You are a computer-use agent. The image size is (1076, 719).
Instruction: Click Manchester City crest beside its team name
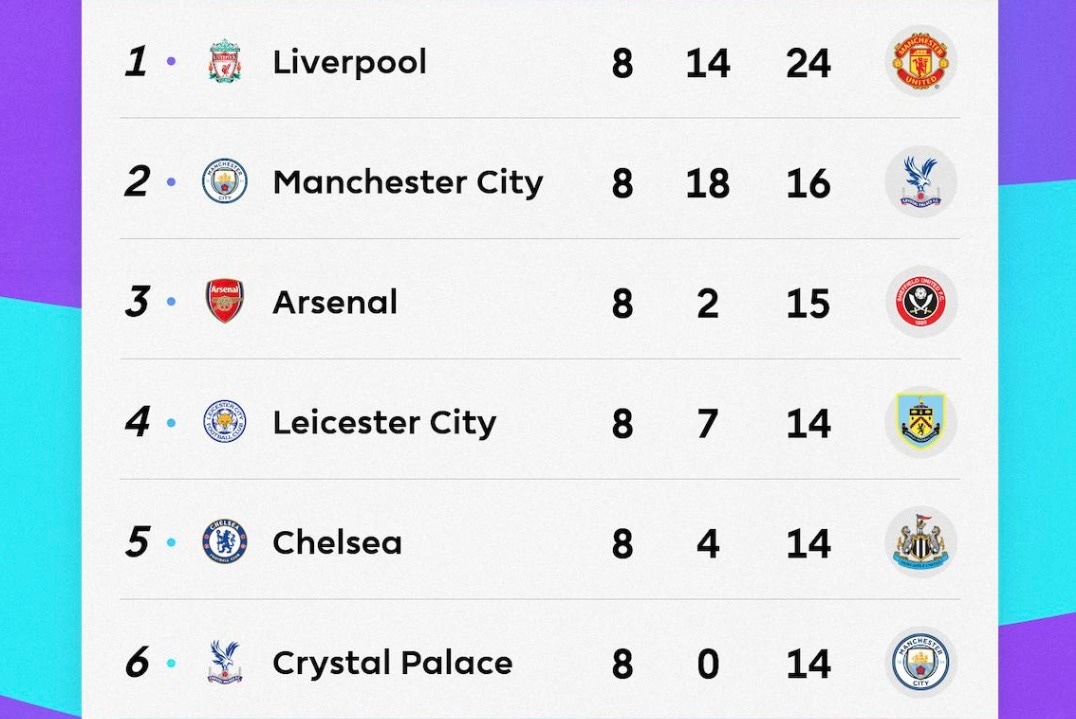click(x=225, y=182)
